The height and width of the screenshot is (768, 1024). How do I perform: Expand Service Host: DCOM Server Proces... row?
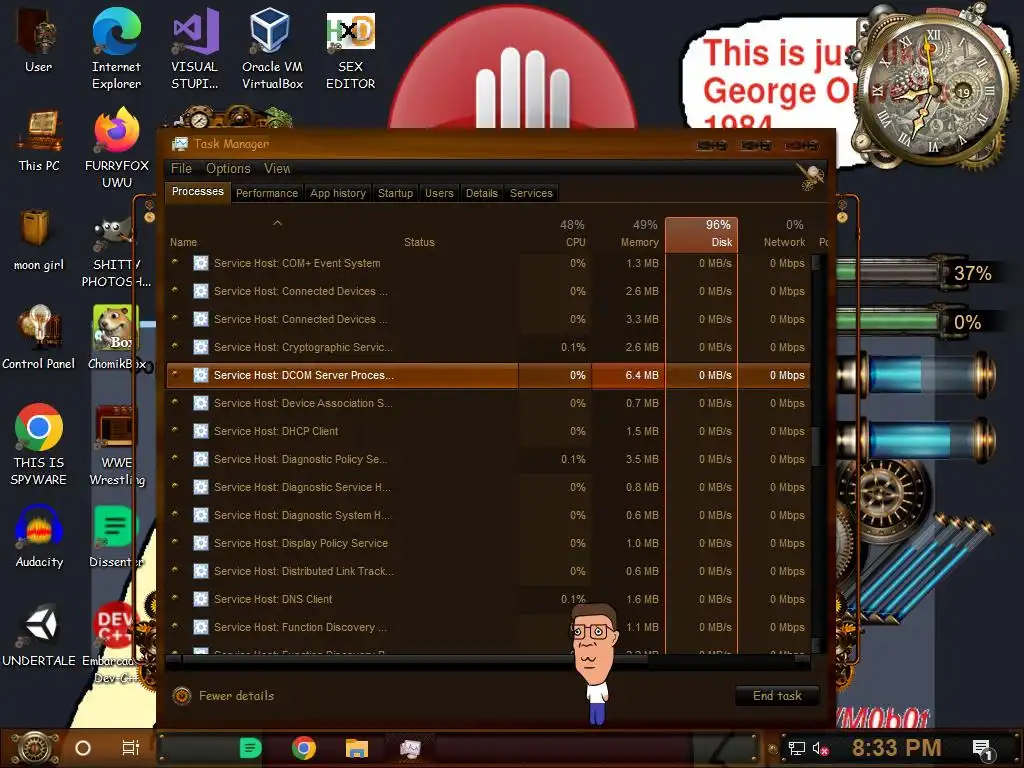coord(175,374)
